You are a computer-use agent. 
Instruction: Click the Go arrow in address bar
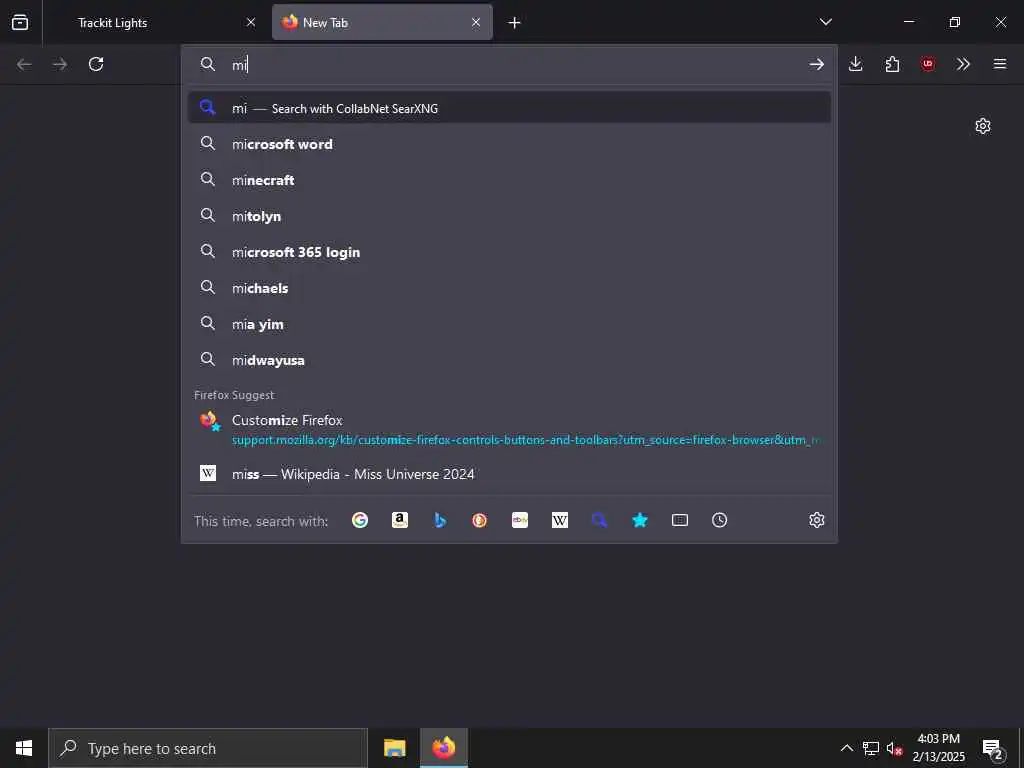click(816, 64)
